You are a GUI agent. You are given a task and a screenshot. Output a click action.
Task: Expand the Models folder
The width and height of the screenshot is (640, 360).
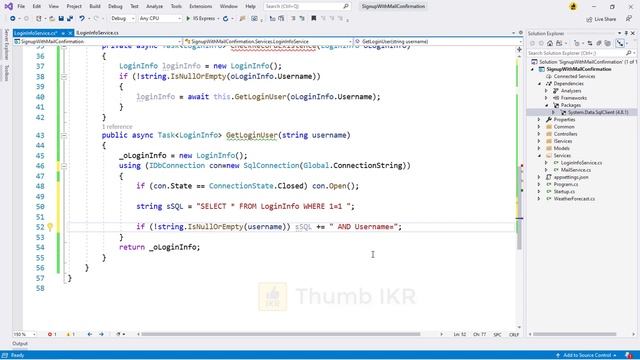coord(540,149)
